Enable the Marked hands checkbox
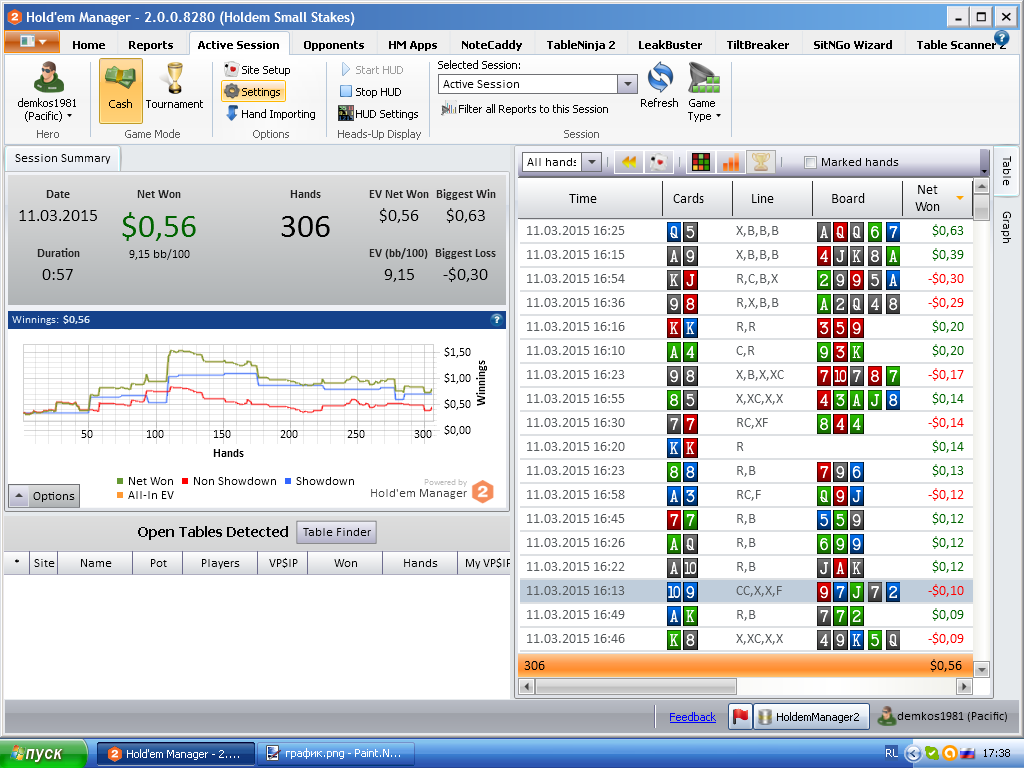Screen dimensions: 1024x768 point(810,162)
